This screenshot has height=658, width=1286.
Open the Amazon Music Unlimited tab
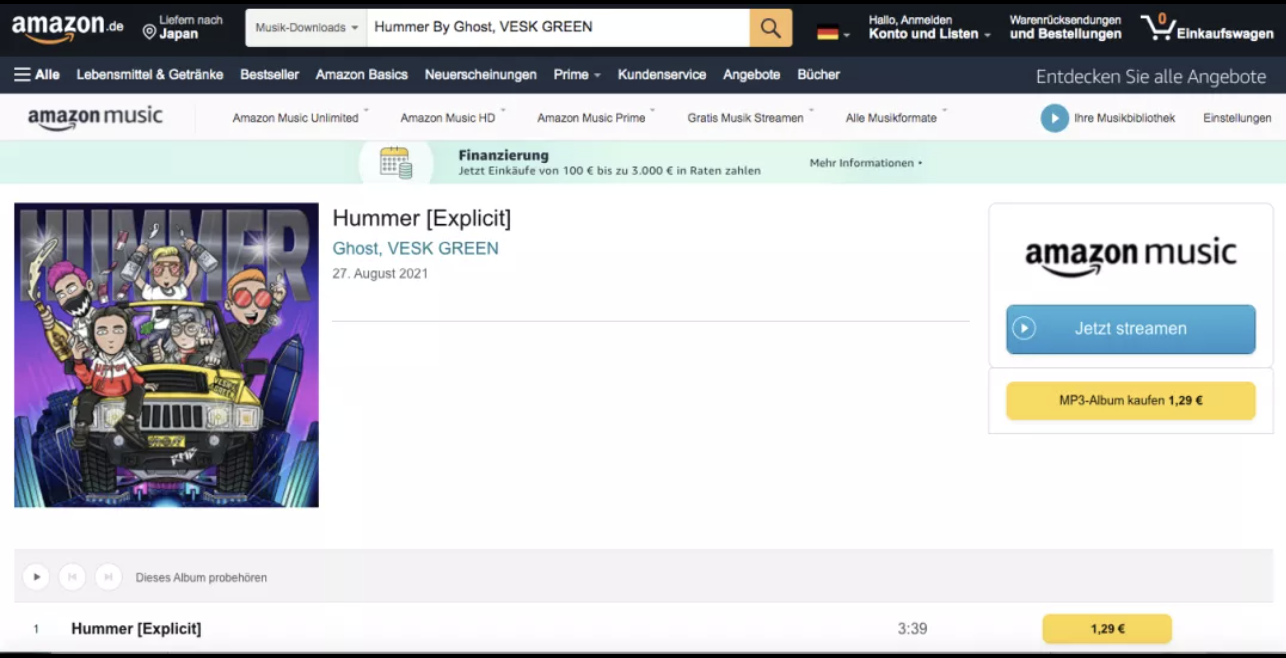tap(295, 118)
